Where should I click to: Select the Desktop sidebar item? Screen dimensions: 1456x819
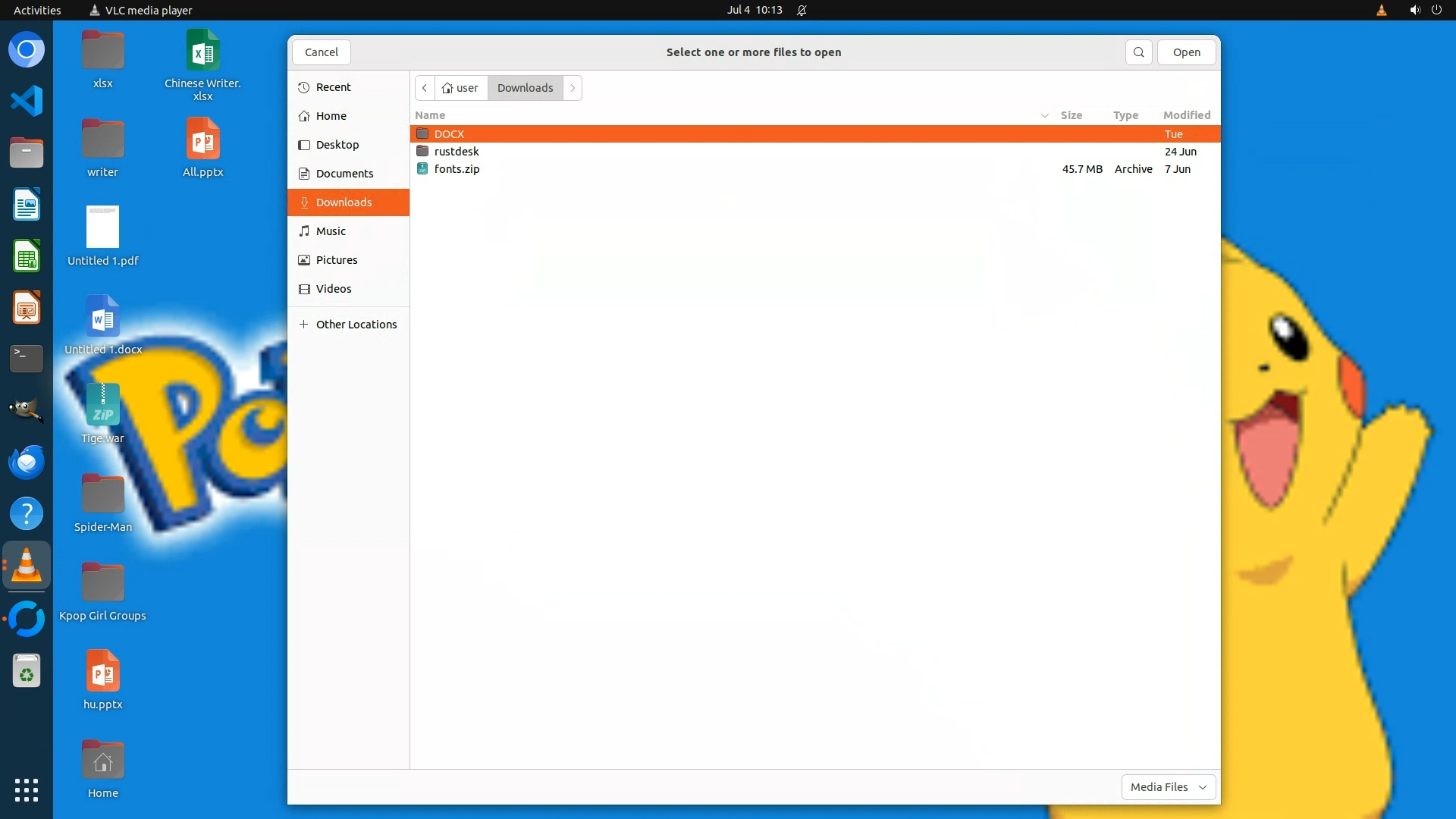click(x=337, y=145)
